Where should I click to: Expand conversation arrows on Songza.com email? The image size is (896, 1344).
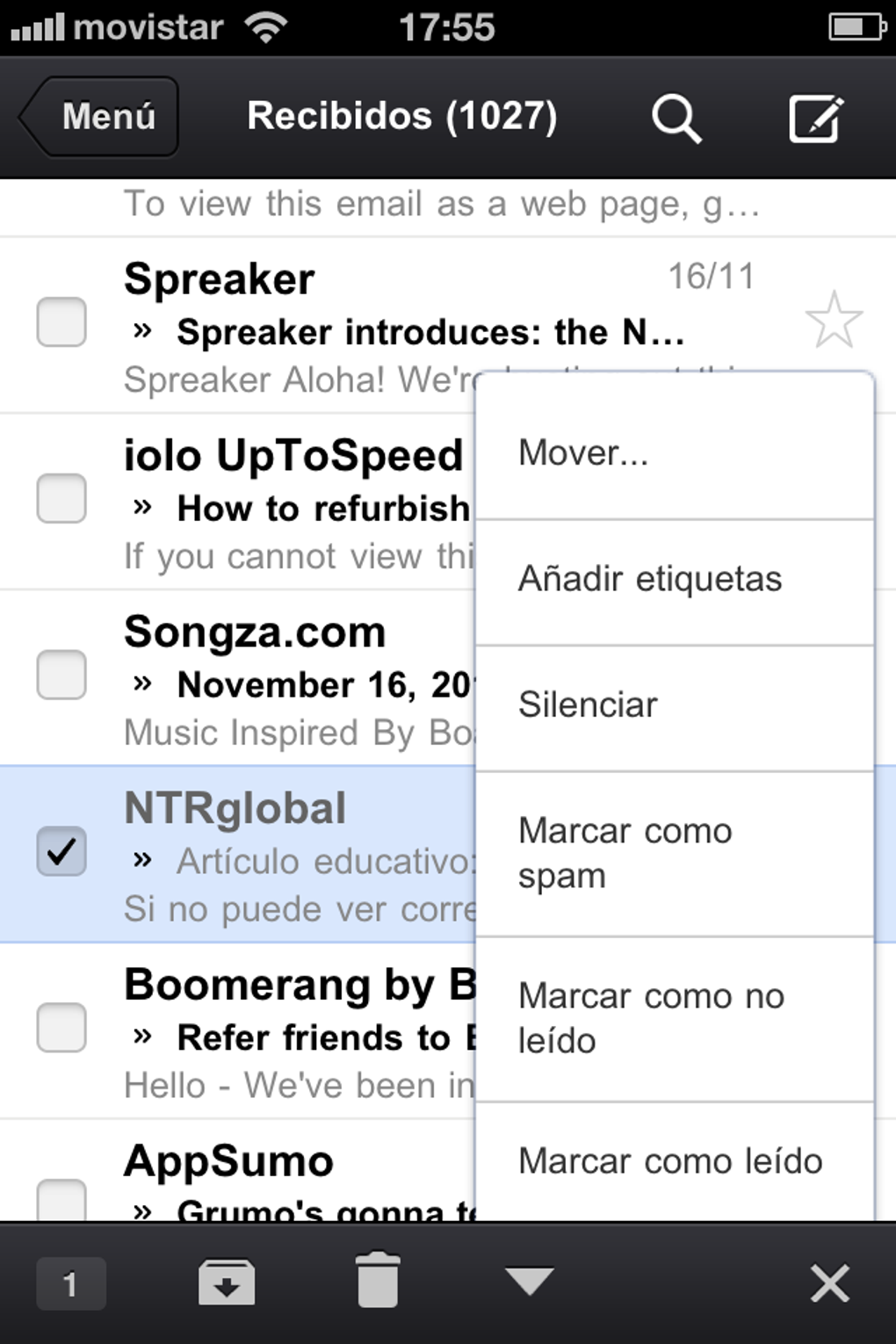[x=142, y=683]
